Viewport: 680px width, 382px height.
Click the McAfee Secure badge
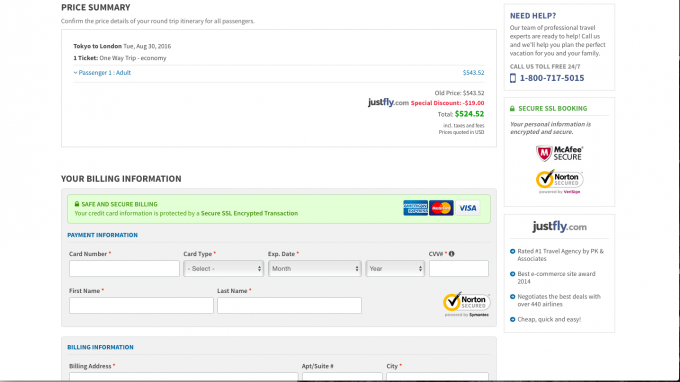pyautogui.click(x=559, y=153)
